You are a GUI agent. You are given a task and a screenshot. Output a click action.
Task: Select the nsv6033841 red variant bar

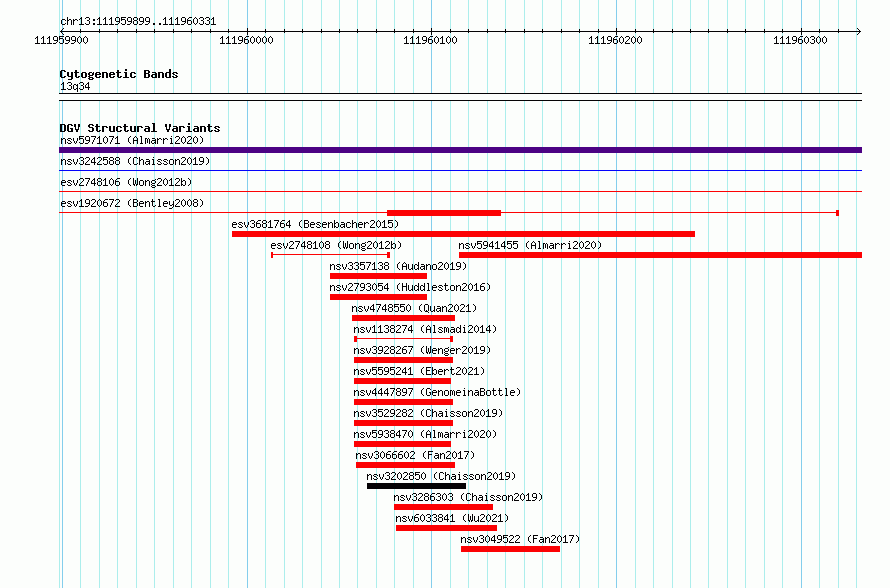(447, 528)
